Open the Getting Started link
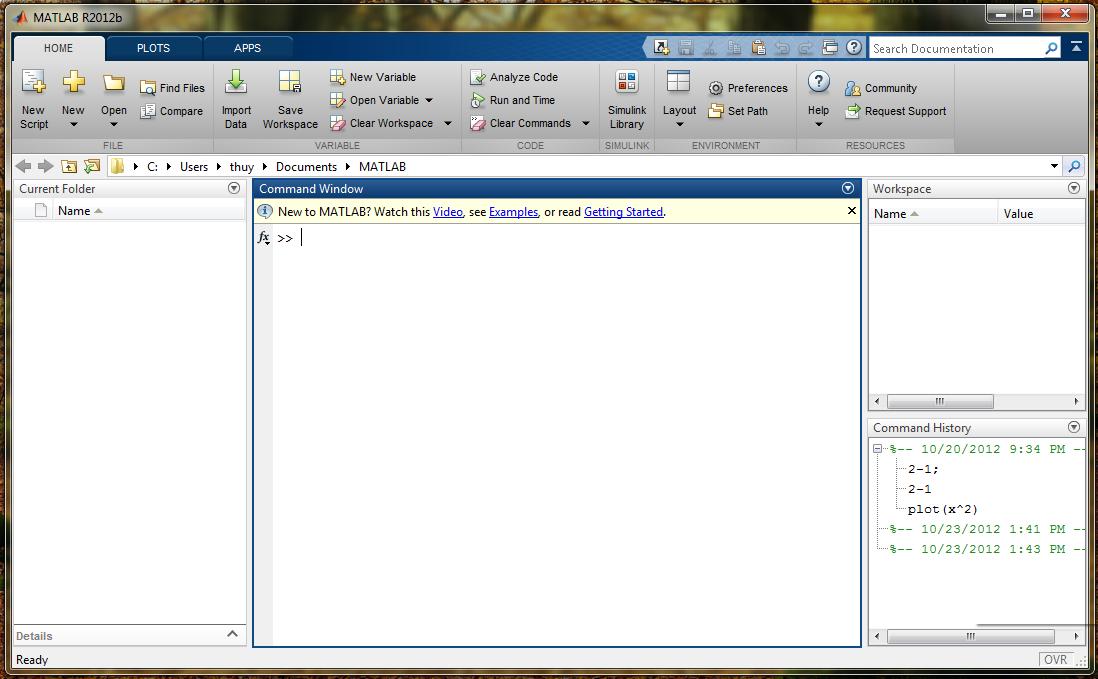 [x=623, y=212]
